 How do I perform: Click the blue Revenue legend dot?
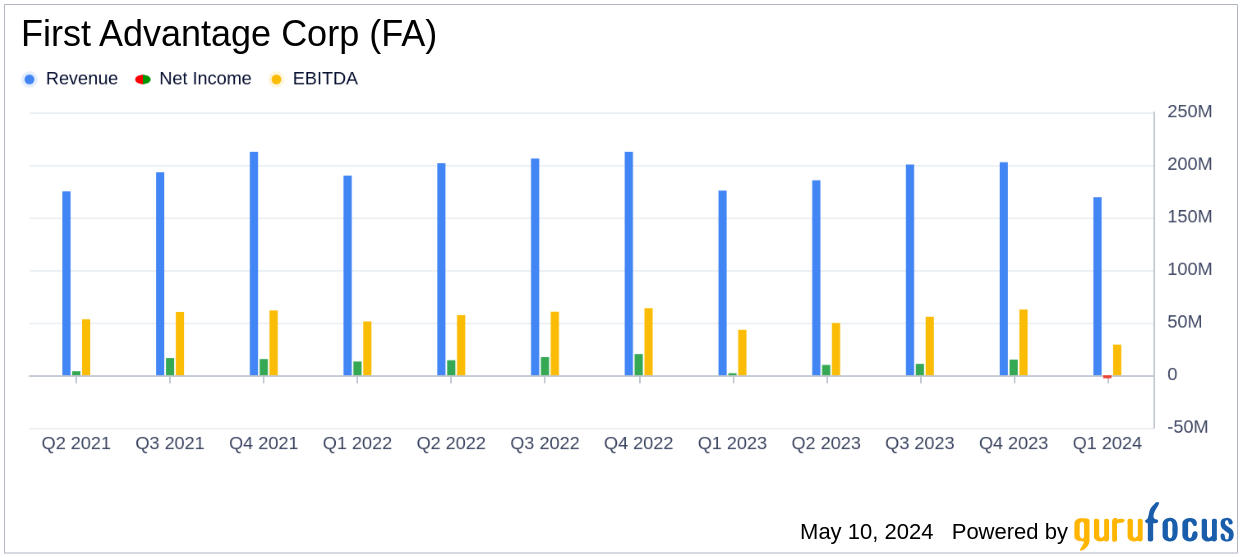29,79
